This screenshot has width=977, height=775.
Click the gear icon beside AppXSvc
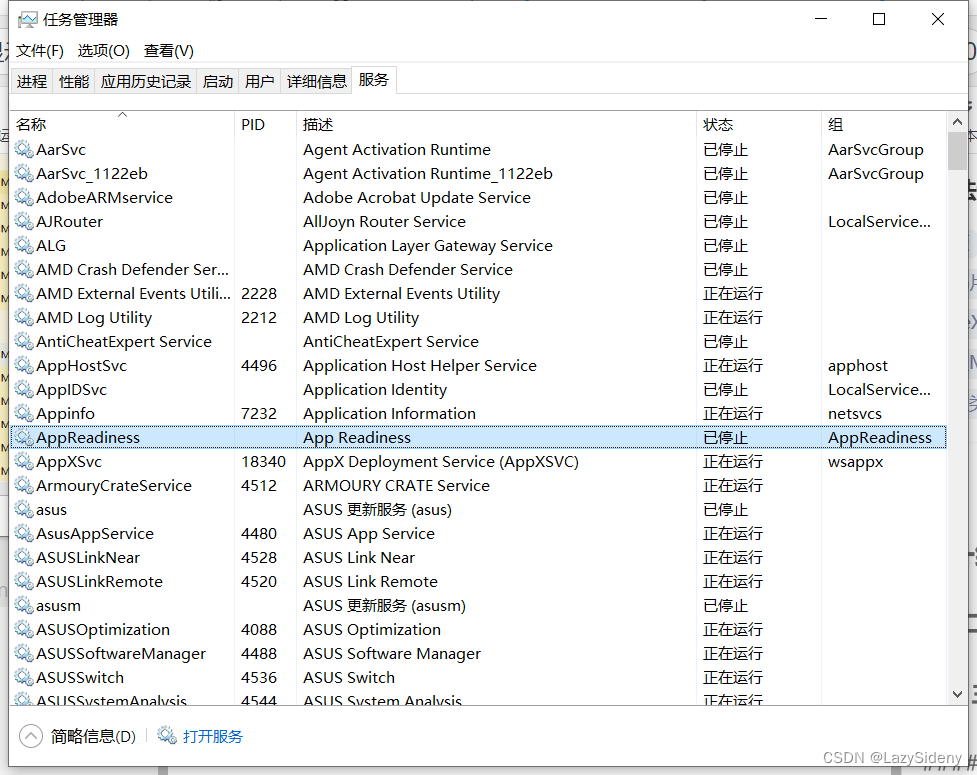(24, 461)
